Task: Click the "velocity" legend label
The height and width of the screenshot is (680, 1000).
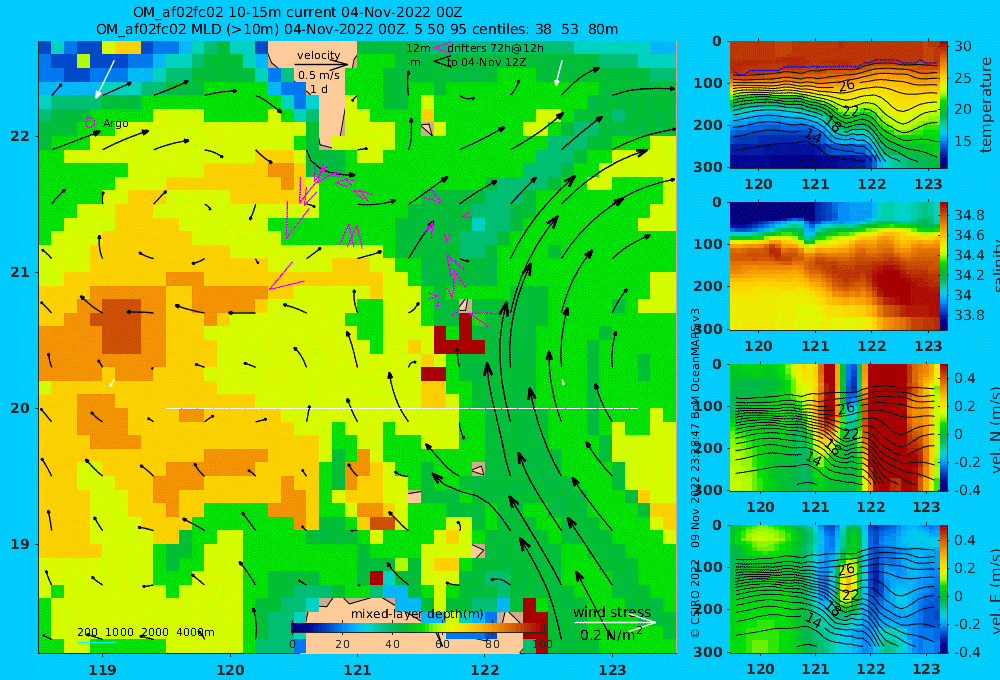Action: pyautogui.click(x=318, y=55)
